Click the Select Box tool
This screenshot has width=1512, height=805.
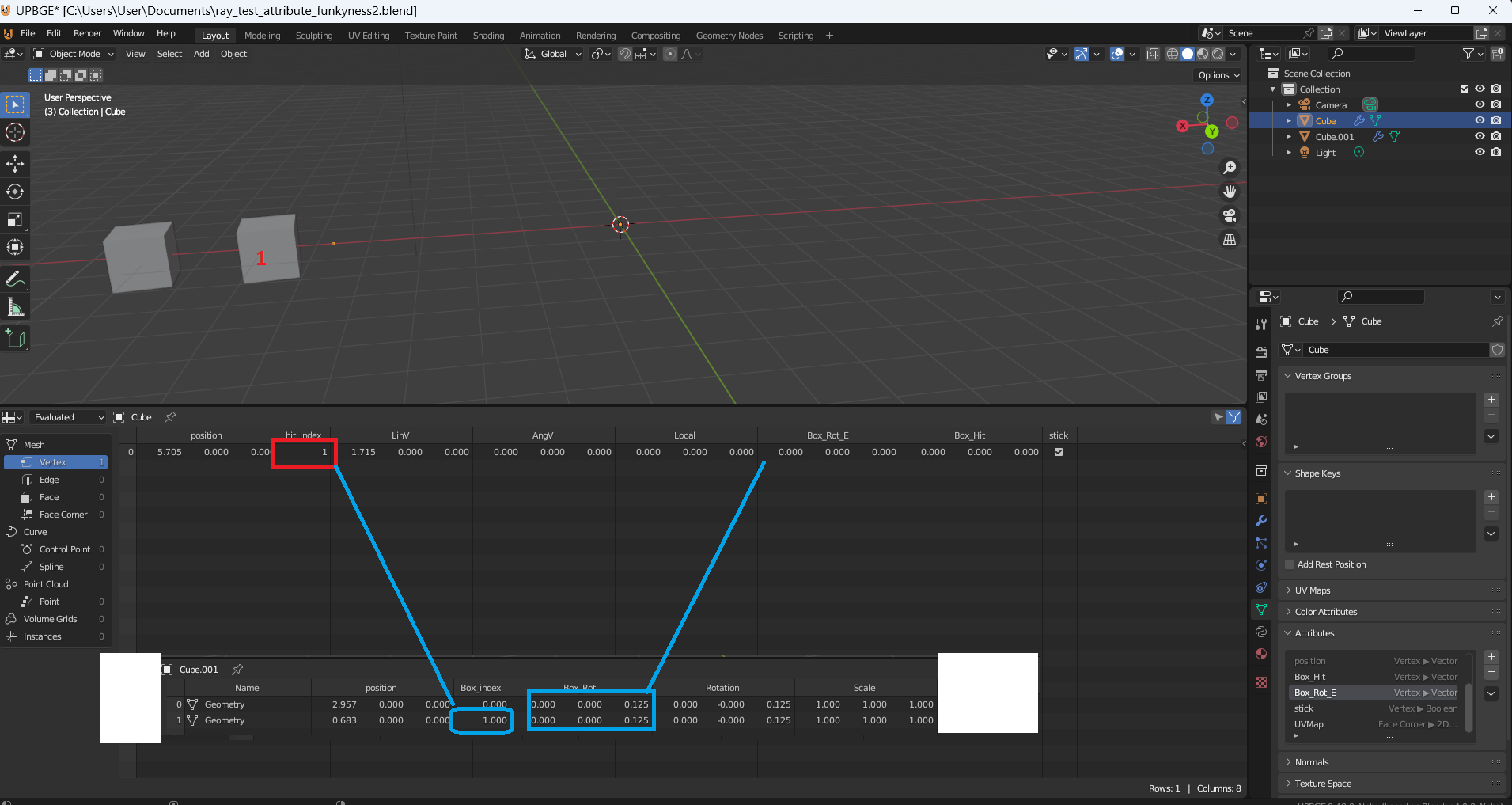(x=15, y=104)
